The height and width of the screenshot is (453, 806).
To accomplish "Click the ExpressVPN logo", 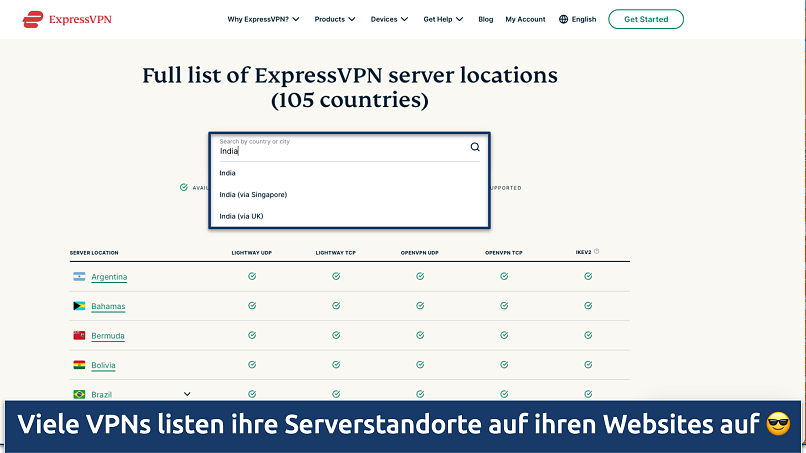I will [x=67, y=20].
